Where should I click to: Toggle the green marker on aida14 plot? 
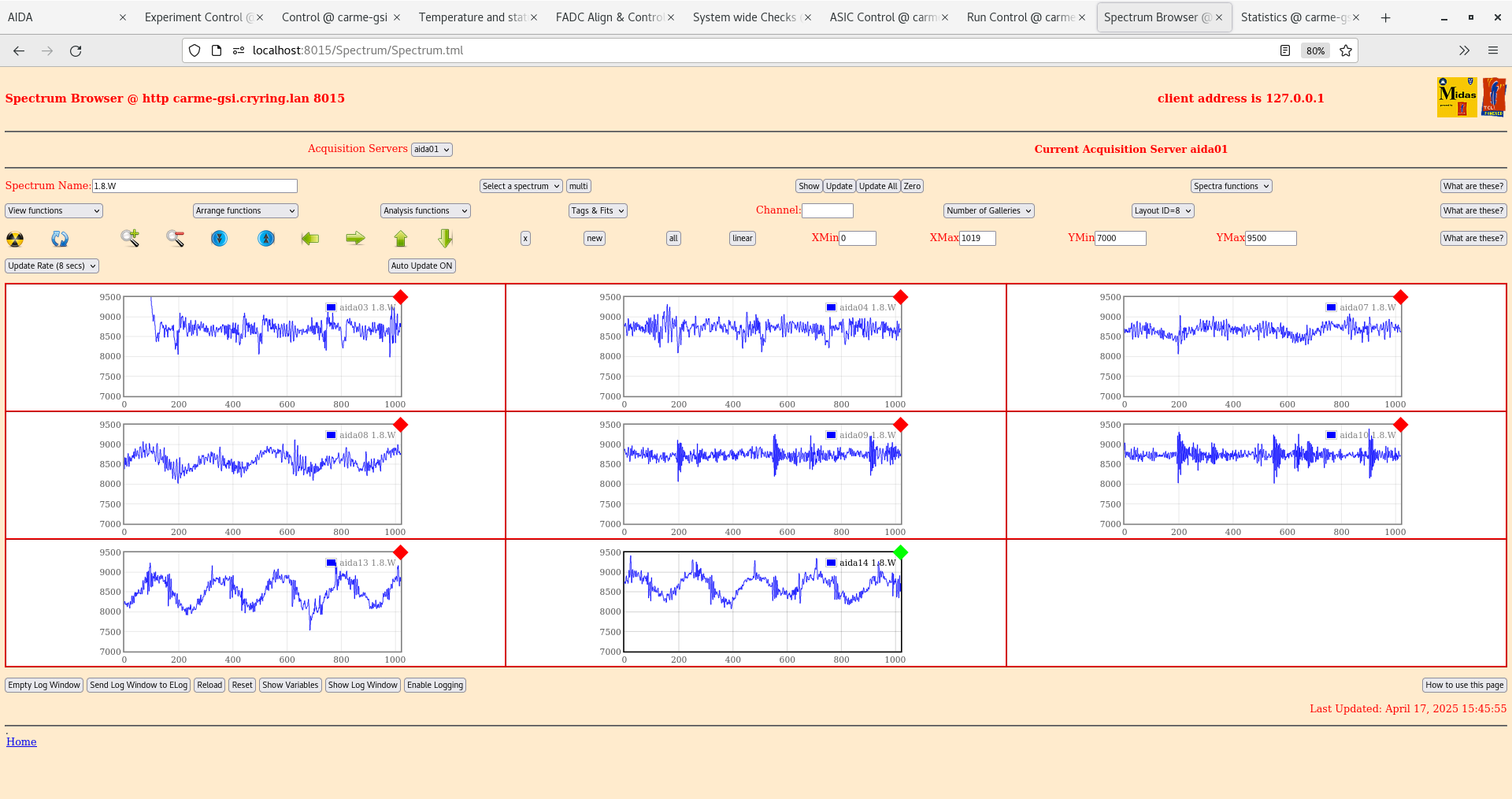click(901, 552)
